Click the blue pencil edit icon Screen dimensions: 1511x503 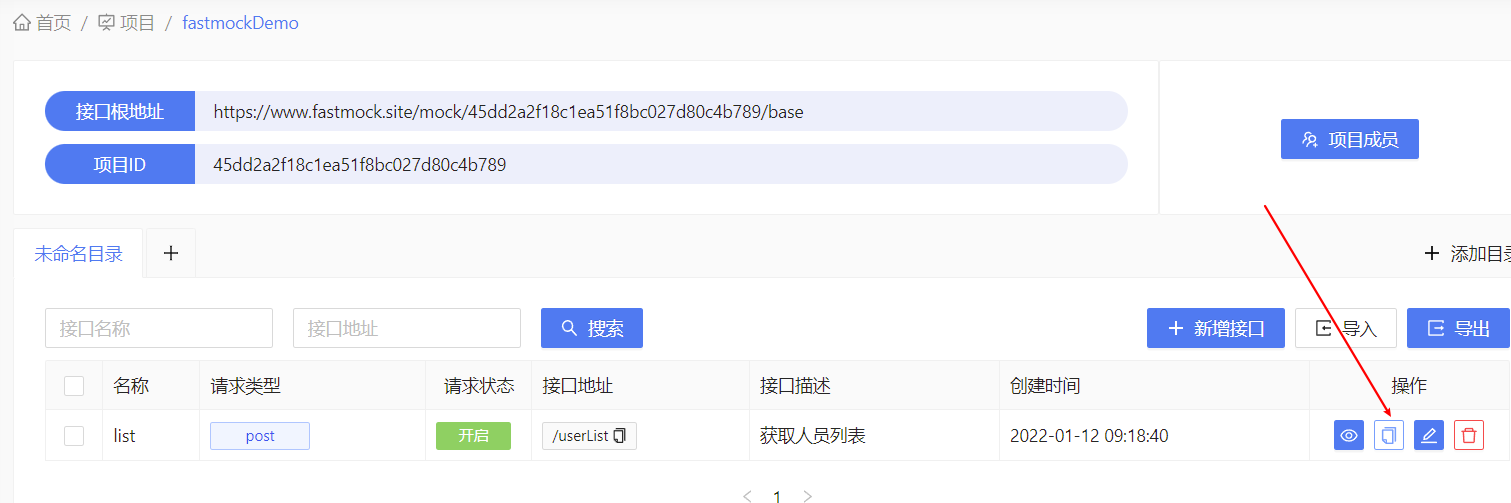(x=1429, y=435)
